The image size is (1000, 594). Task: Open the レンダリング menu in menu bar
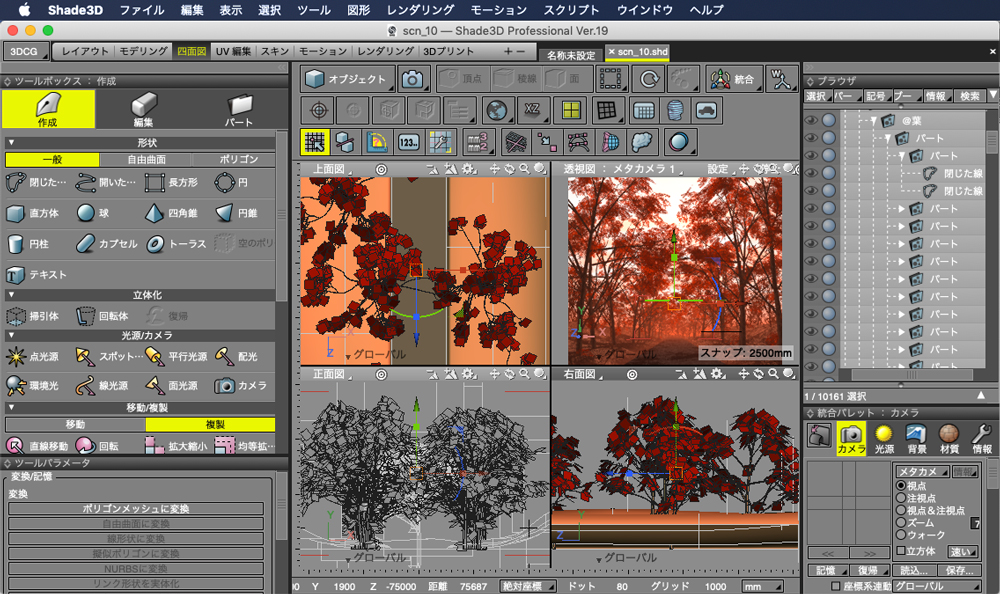point(420,10)
